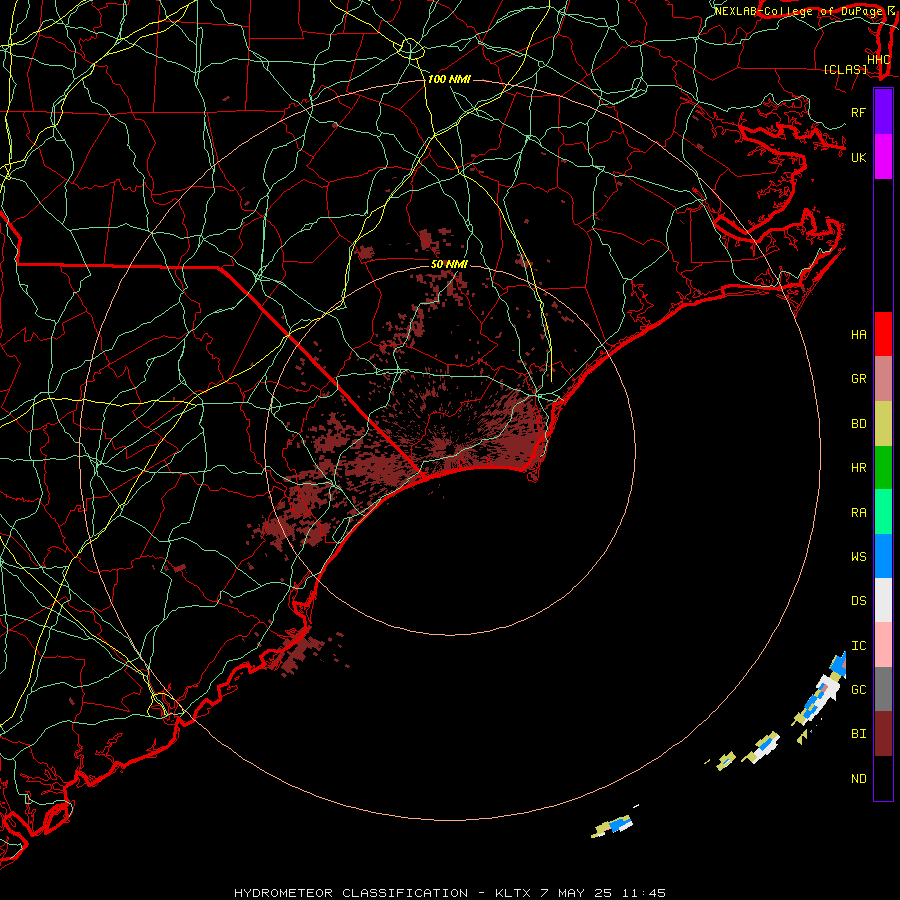This screenshot has width=900, height=900.
Task: Click the UK legend label
Action: [858, 157]
